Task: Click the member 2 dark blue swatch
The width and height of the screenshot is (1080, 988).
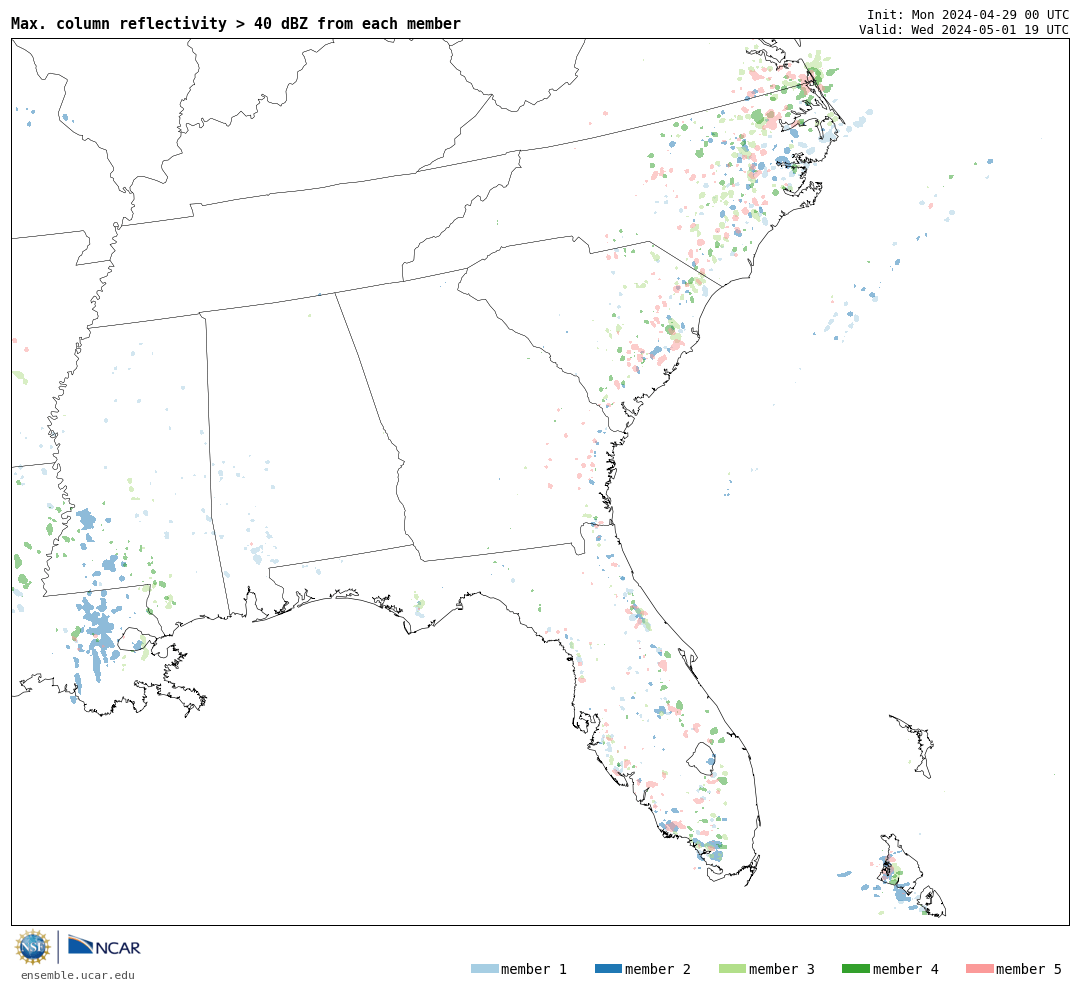Action: [x=608, y=969]
